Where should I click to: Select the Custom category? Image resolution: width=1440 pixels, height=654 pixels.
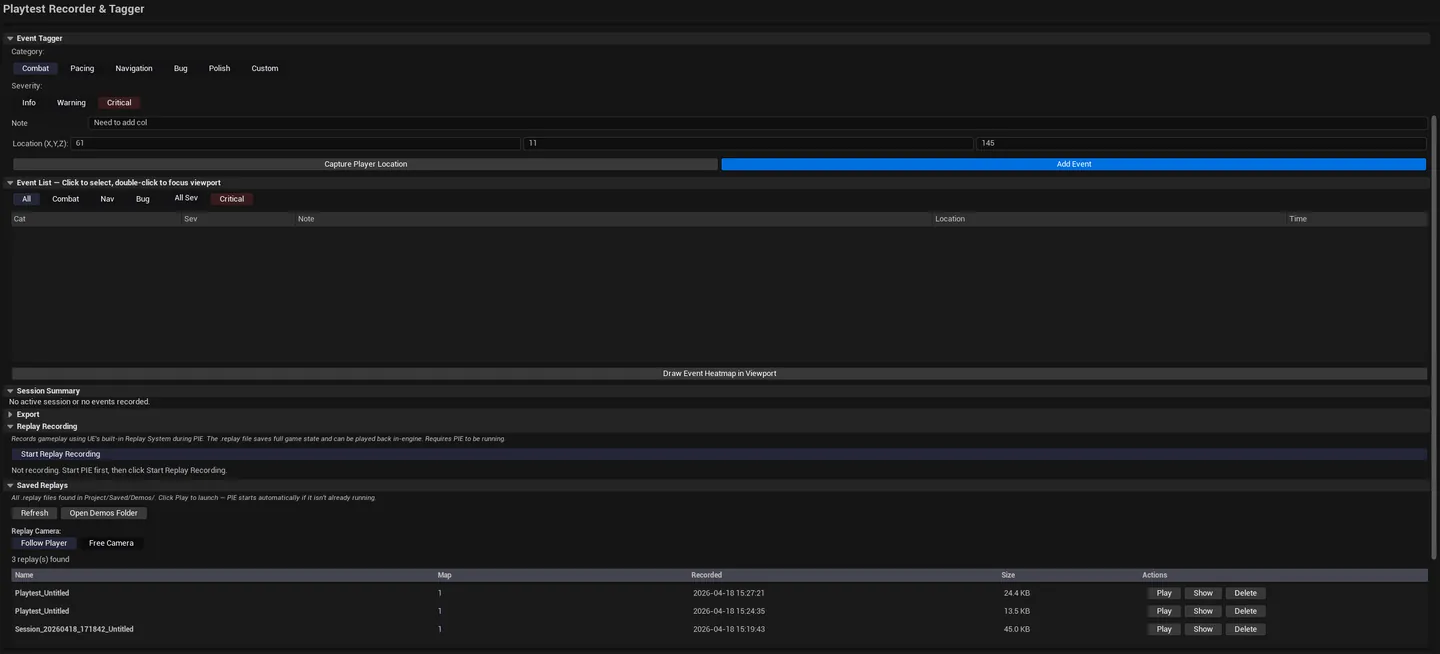[x=265, y=68]
